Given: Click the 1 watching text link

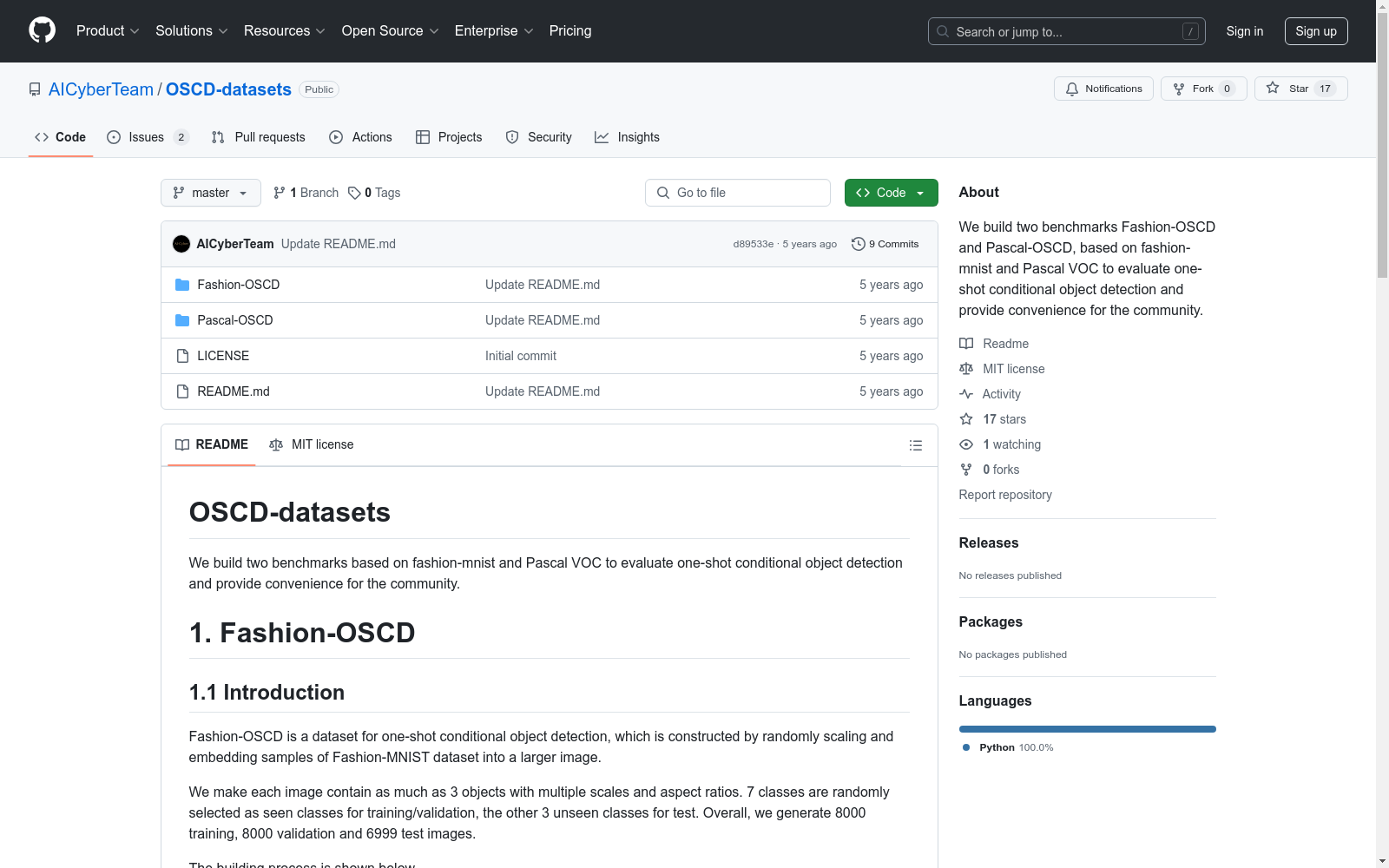Looking at the screenshot, I should [1011, 444].
